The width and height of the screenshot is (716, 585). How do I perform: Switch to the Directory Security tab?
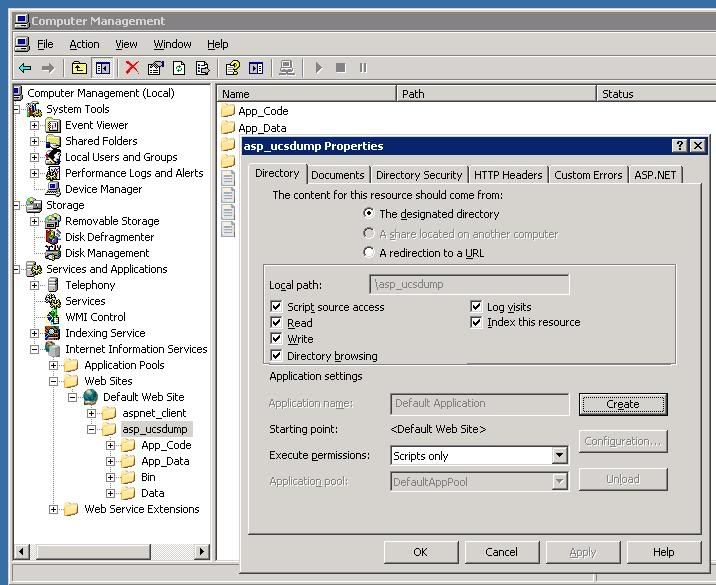pyautogui.click(x=419, y=175)
